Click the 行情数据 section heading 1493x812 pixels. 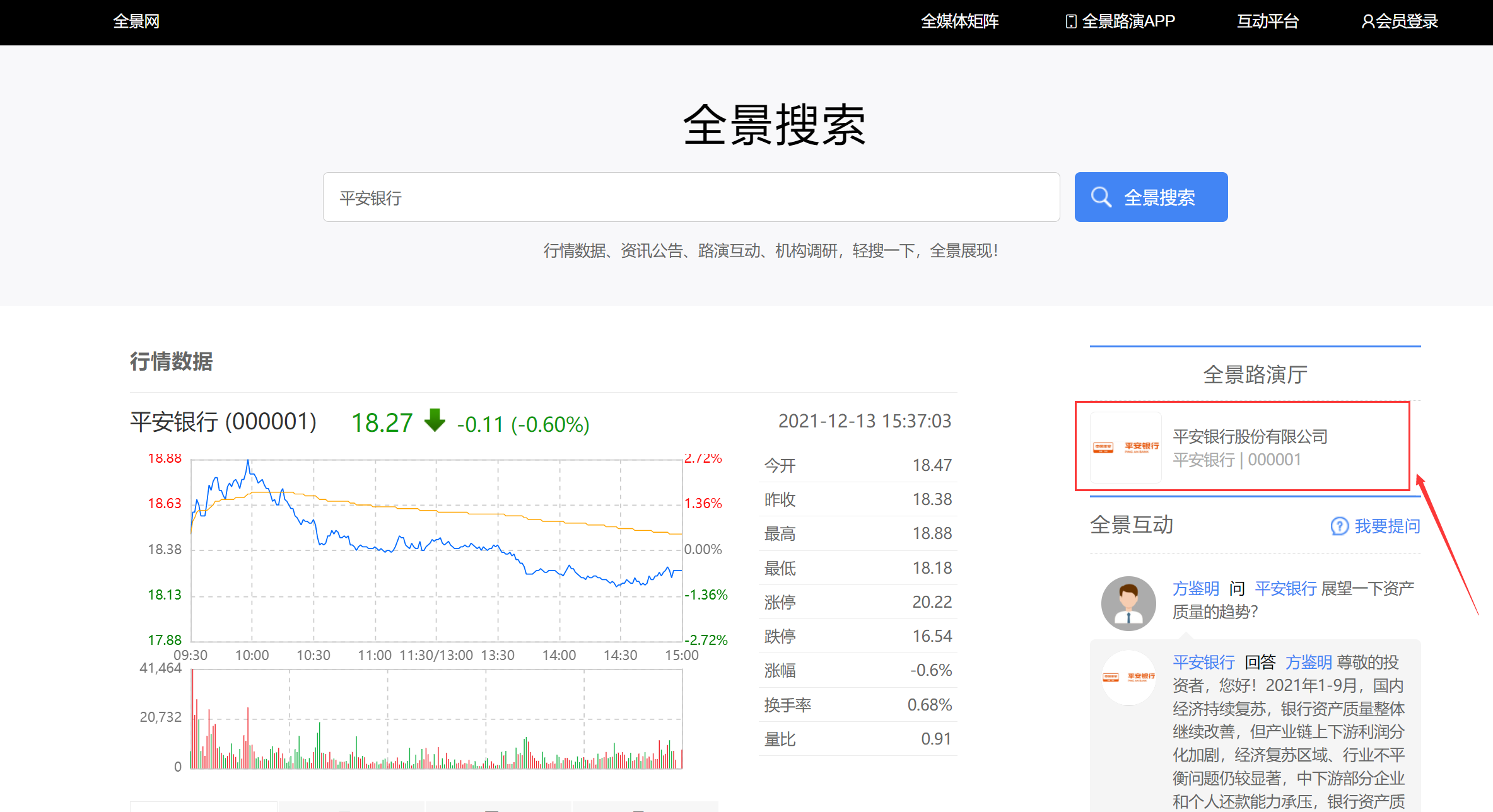click(172, 361)
